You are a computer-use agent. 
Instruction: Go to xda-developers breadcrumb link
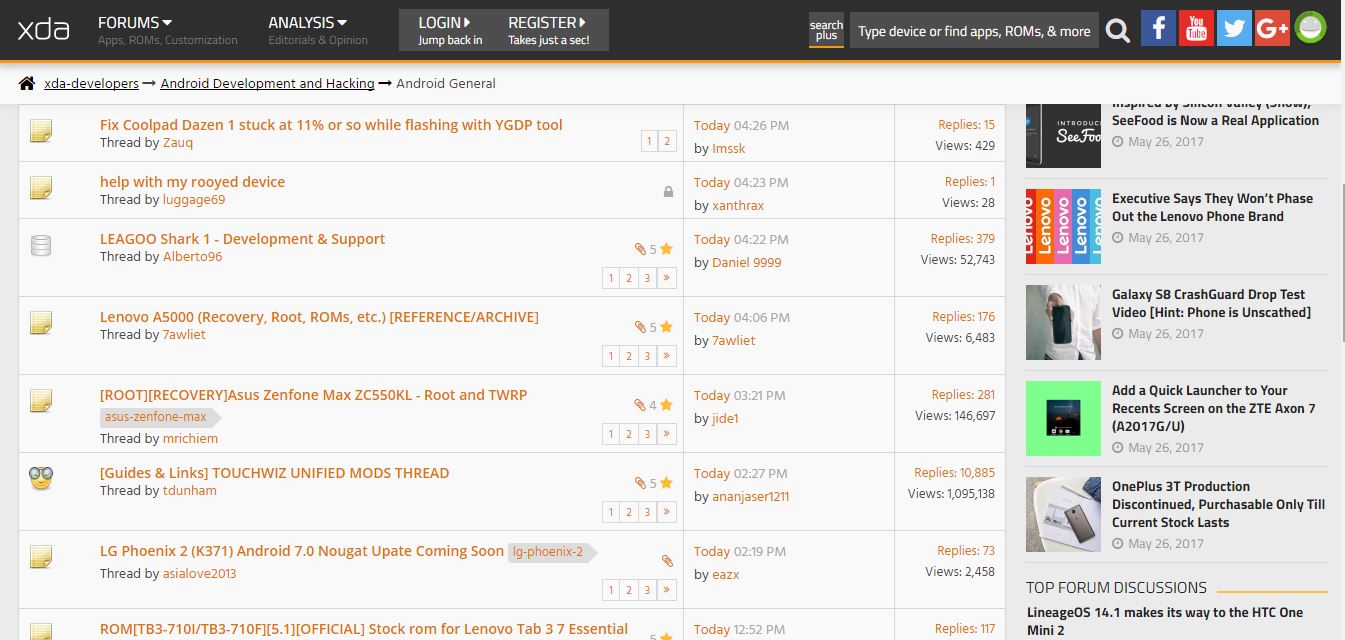click(x=91, y=83)
